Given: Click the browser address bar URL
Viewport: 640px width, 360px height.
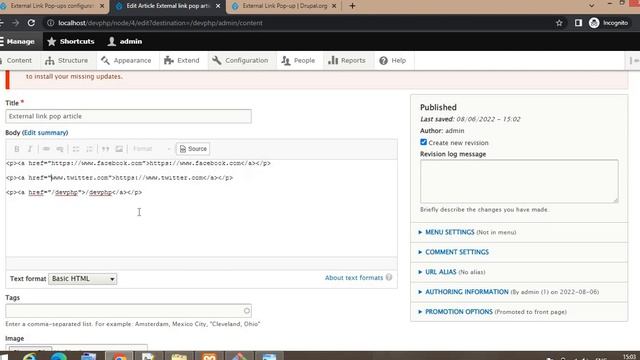Looking at the screenshot, I should [x=160, y=23].
